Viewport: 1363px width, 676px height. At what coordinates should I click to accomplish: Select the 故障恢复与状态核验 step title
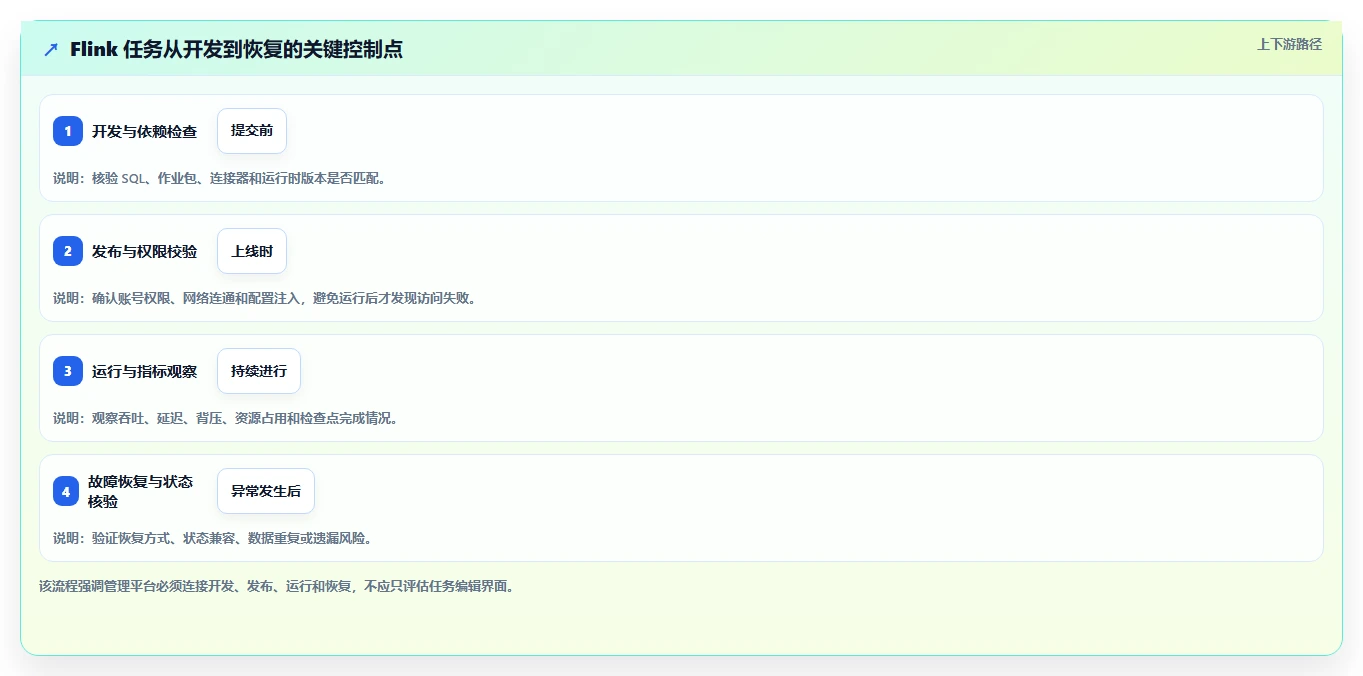[x=140, y=491]
